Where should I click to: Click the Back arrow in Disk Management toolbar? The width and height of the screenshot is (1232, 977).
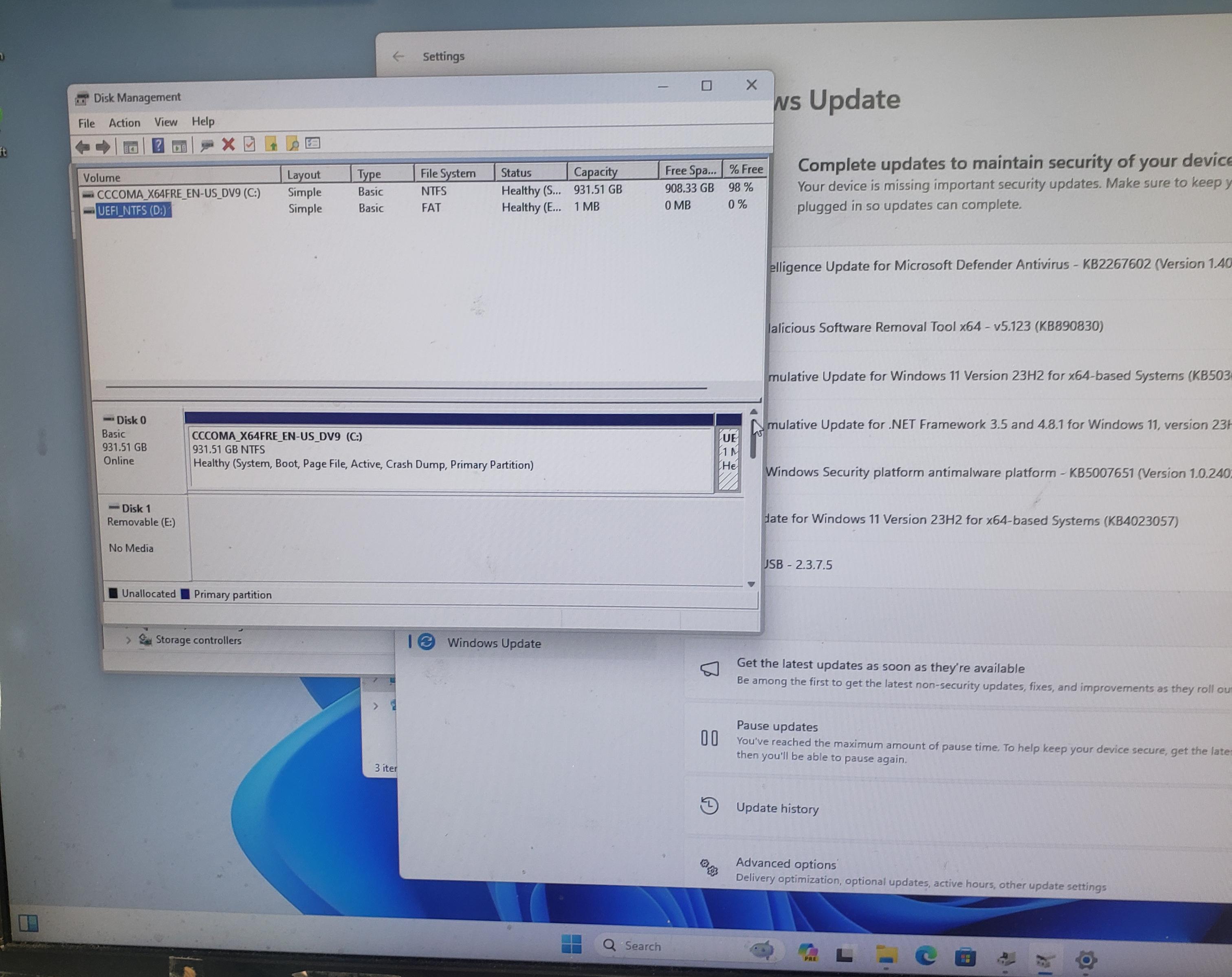point(83,148)
